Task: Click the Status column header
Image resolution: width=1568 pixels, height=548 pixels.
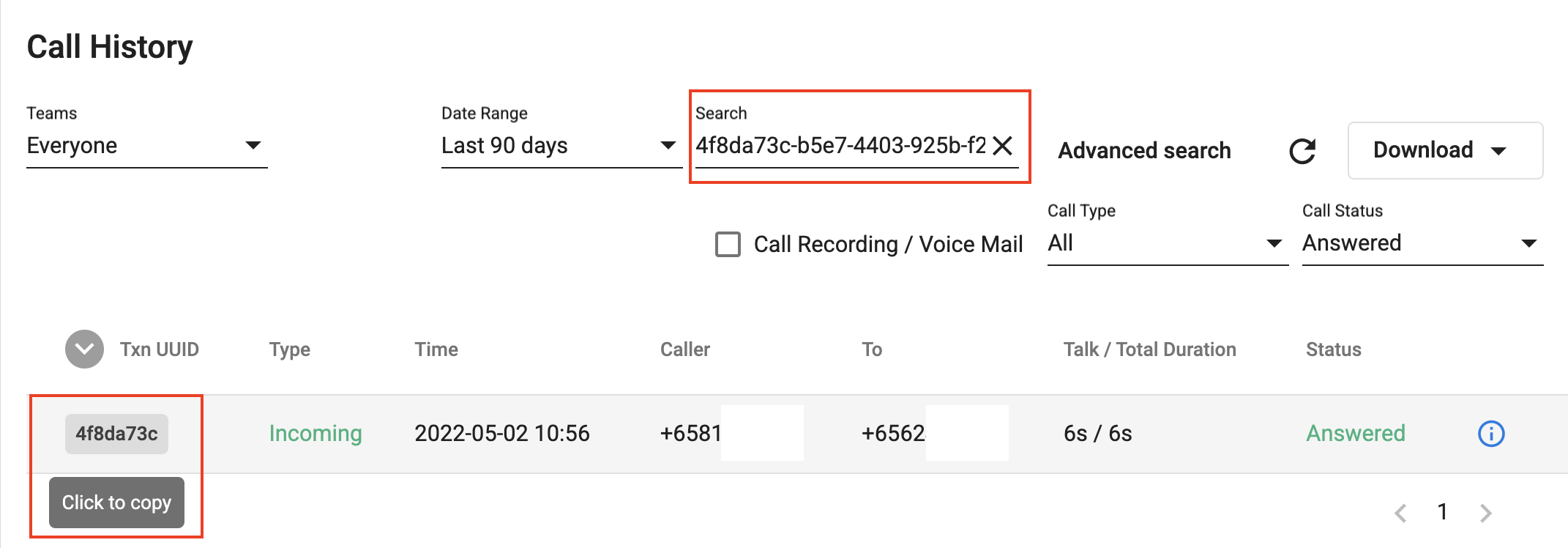Action: click(x=1333, y=349)
